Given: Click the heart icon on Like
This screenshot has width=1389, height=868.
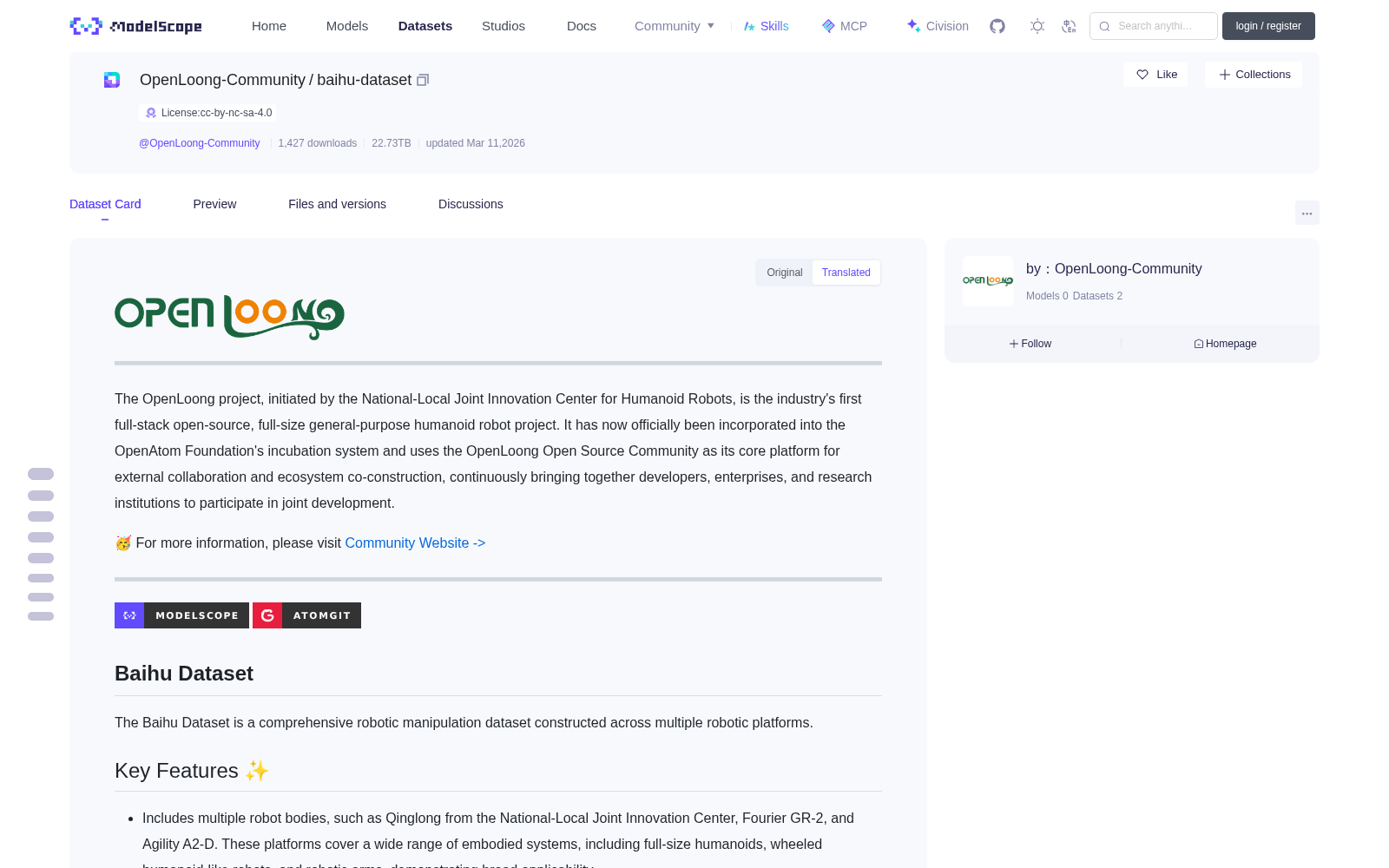Looking at the screenshot, I should [1142, 75].
